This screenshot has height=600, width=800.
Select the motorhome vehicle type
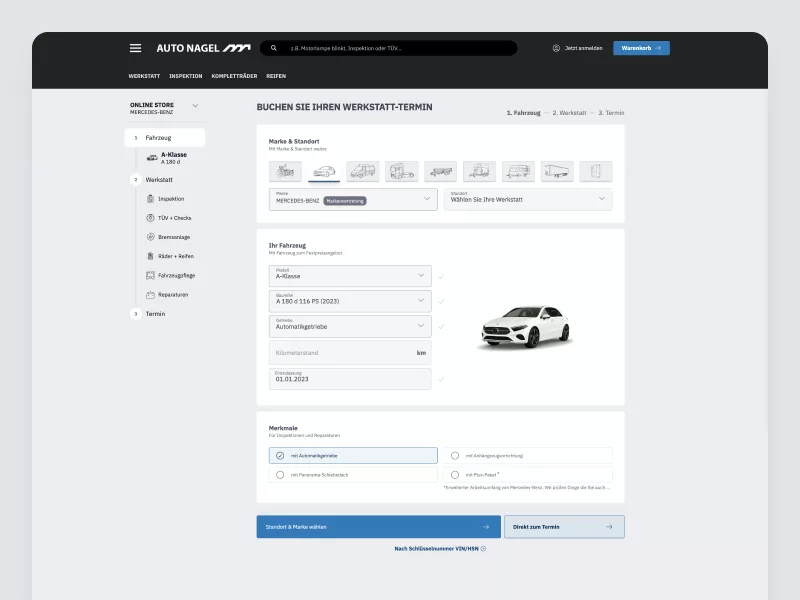pos(518,171)
